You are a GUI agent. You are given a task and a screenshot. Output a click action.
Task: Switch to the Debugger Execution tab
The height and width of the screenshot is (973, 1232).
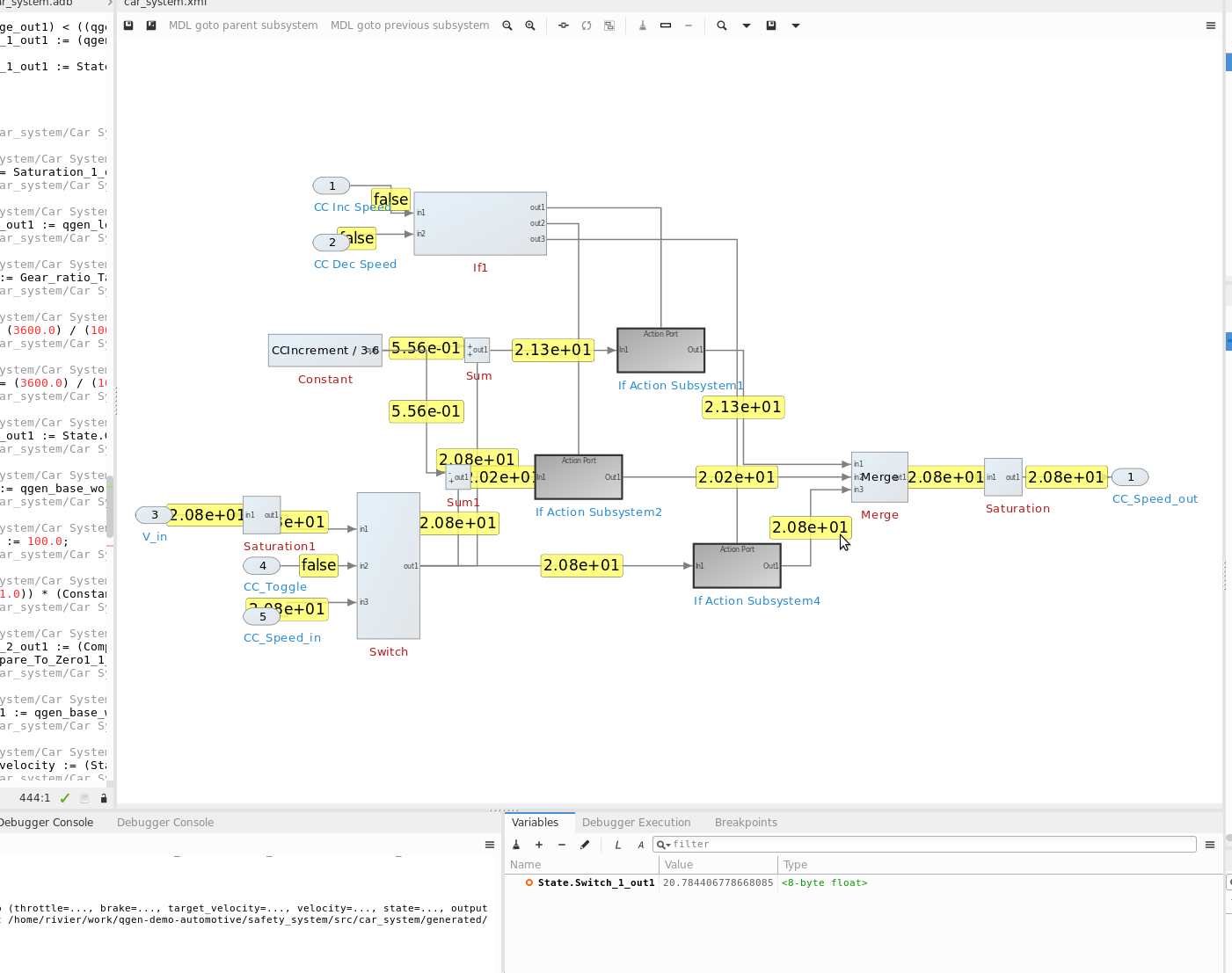coord(636,823)
